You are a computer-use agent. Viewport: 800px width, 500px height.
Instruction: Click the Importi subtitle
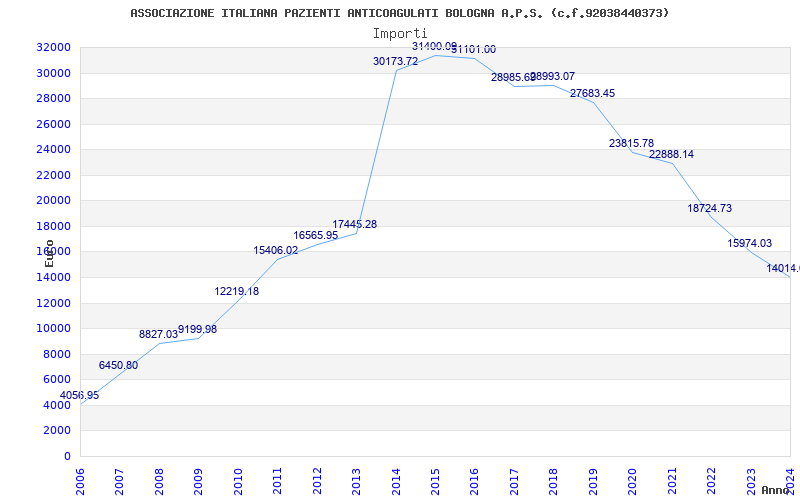click(x=399, y=34)
